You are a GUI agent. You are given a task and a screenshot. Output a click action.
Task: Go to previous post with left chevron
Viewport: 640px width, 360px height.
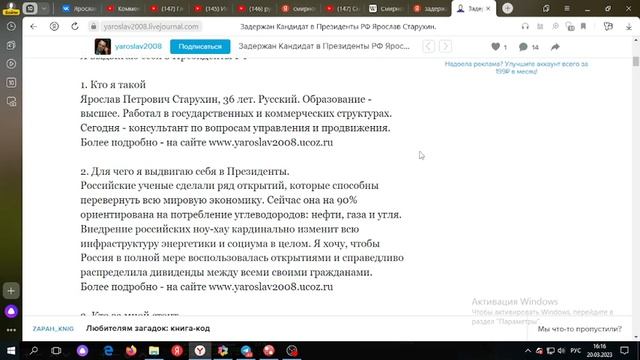(x=428, y=47)
